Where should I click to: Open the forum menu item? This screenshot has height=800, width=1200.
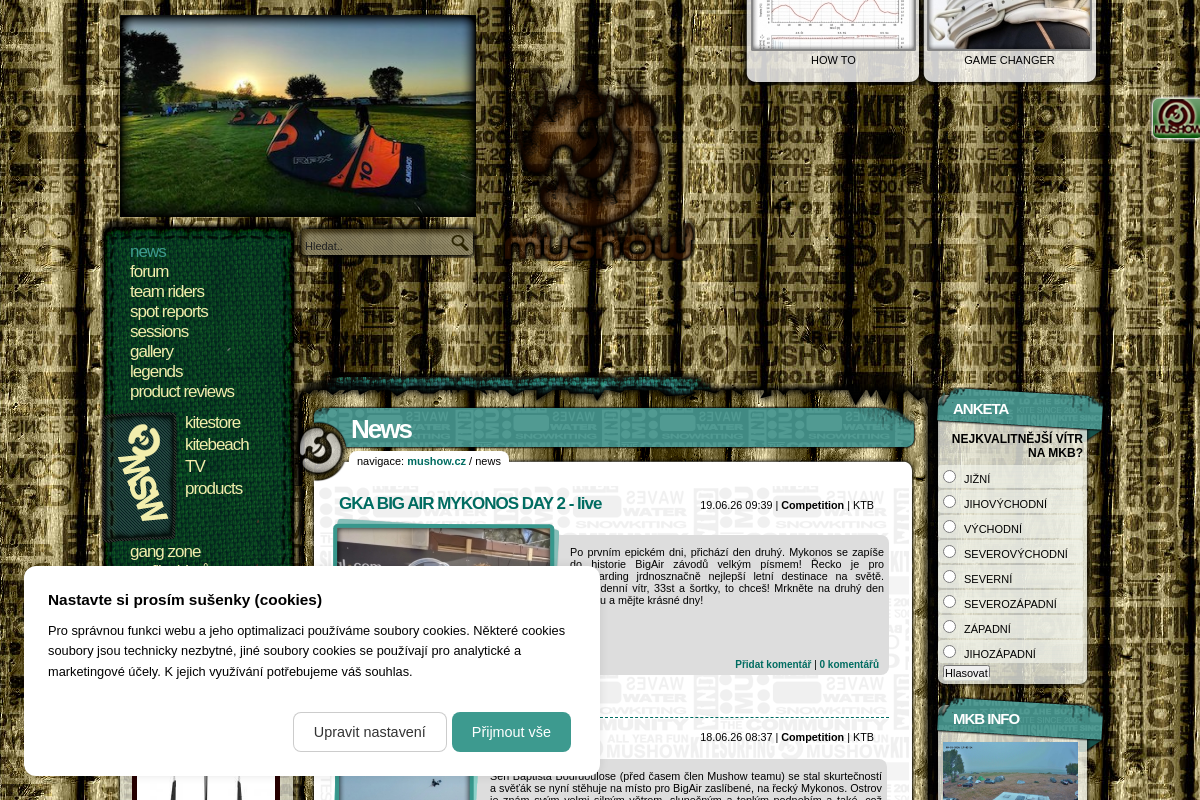click(149, 272)
